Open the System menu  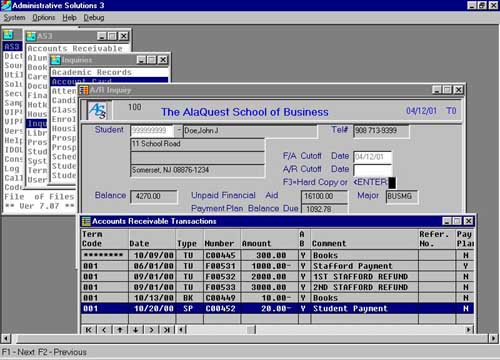[x=14, y=18]
